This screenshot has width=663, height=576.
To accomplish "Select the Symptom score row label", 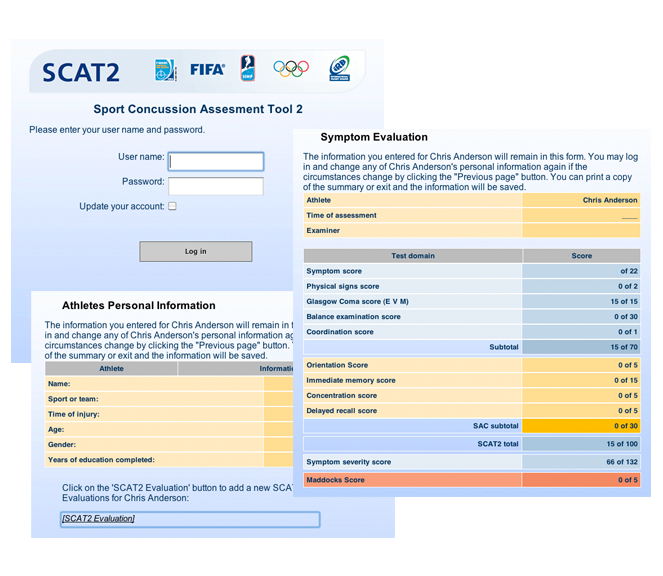I will pos(334,271).
